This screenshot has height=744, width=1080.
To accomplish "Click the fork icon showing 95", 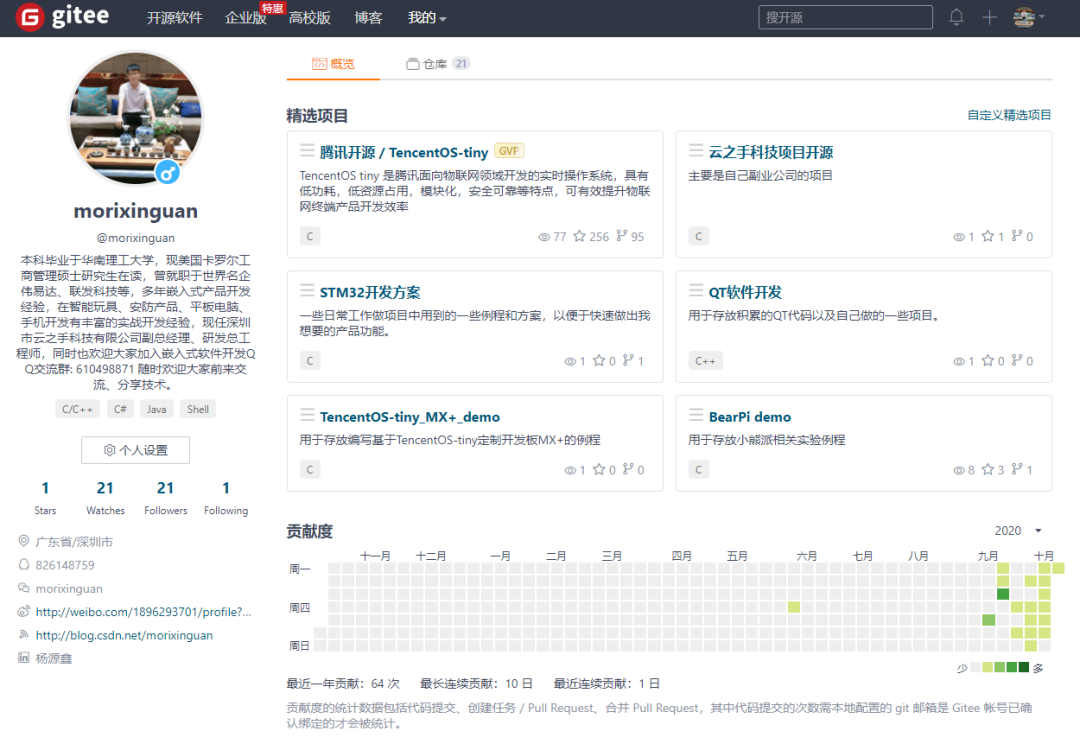I will [622, 236].
